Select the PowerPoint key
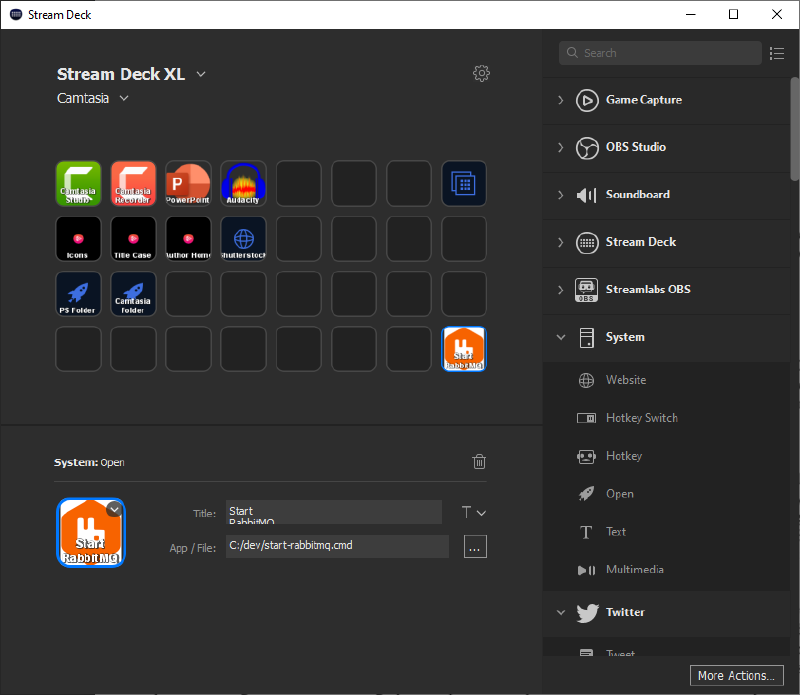 coord(188,183)
